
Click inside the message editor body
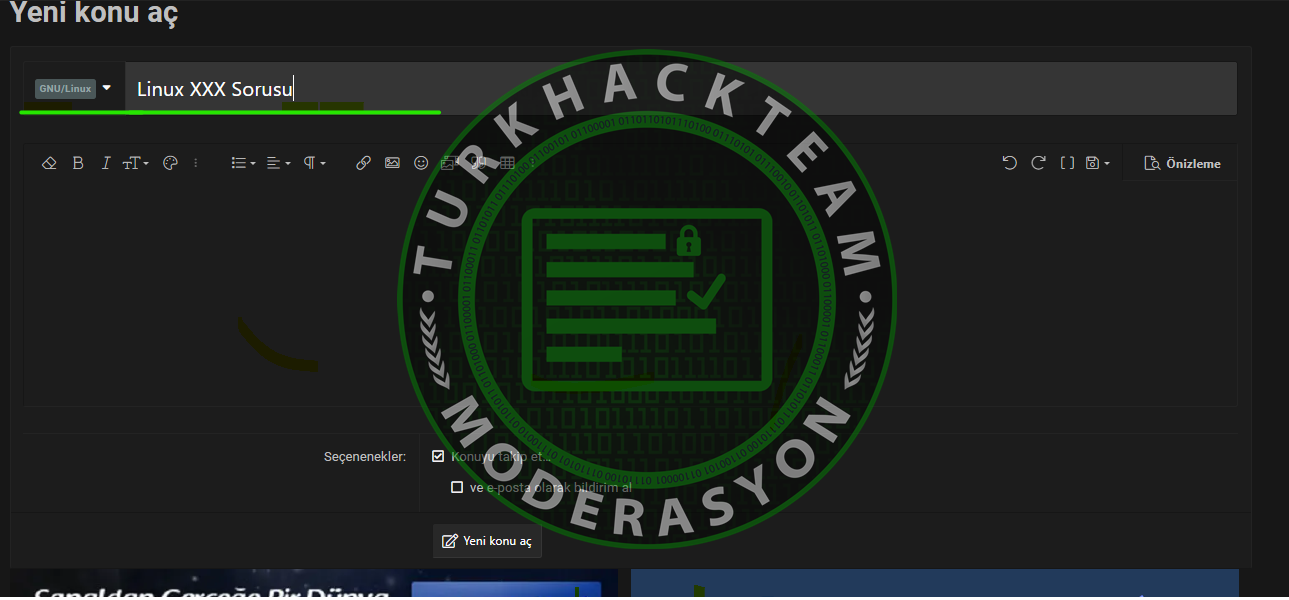pyautogui.click(x=630, y=293)
